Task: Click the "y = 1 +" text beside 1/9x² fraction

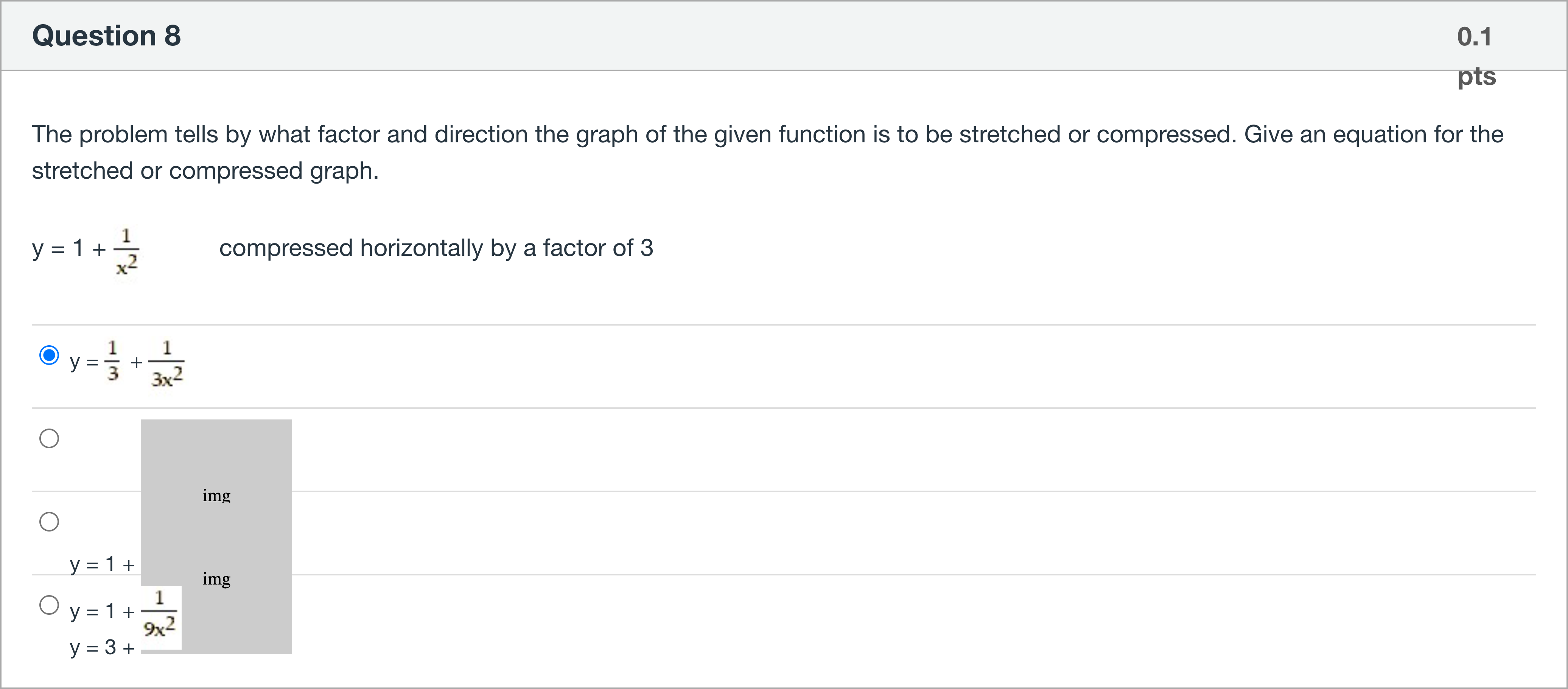Action: (102, 610)
